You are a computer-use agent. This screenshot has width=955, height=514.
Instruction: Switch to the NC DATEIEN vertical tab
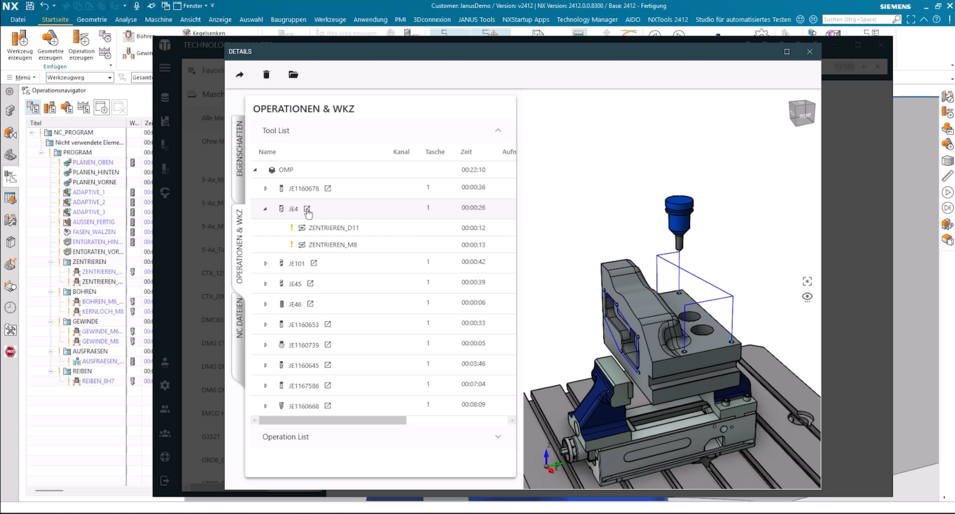(239, 318)
